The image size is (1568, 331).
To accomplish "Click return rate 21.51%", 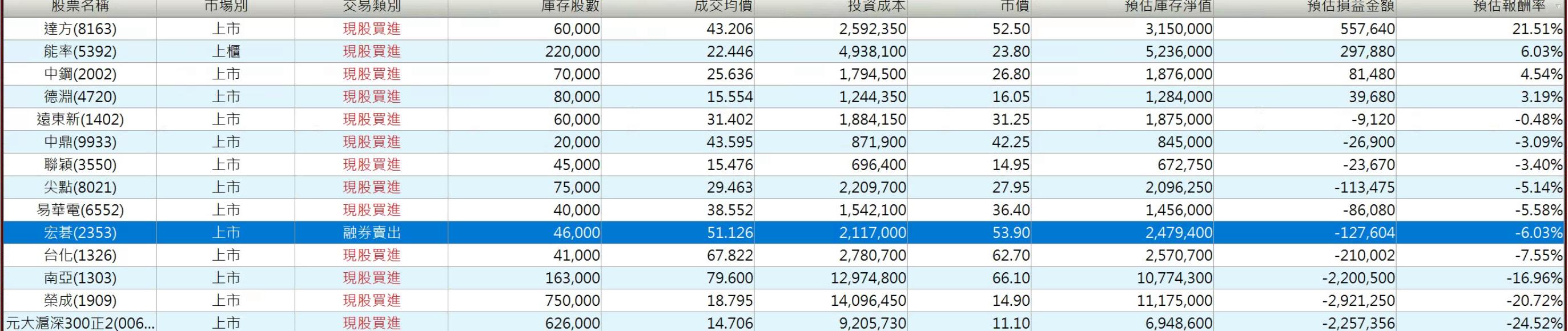I will 1538,29.
